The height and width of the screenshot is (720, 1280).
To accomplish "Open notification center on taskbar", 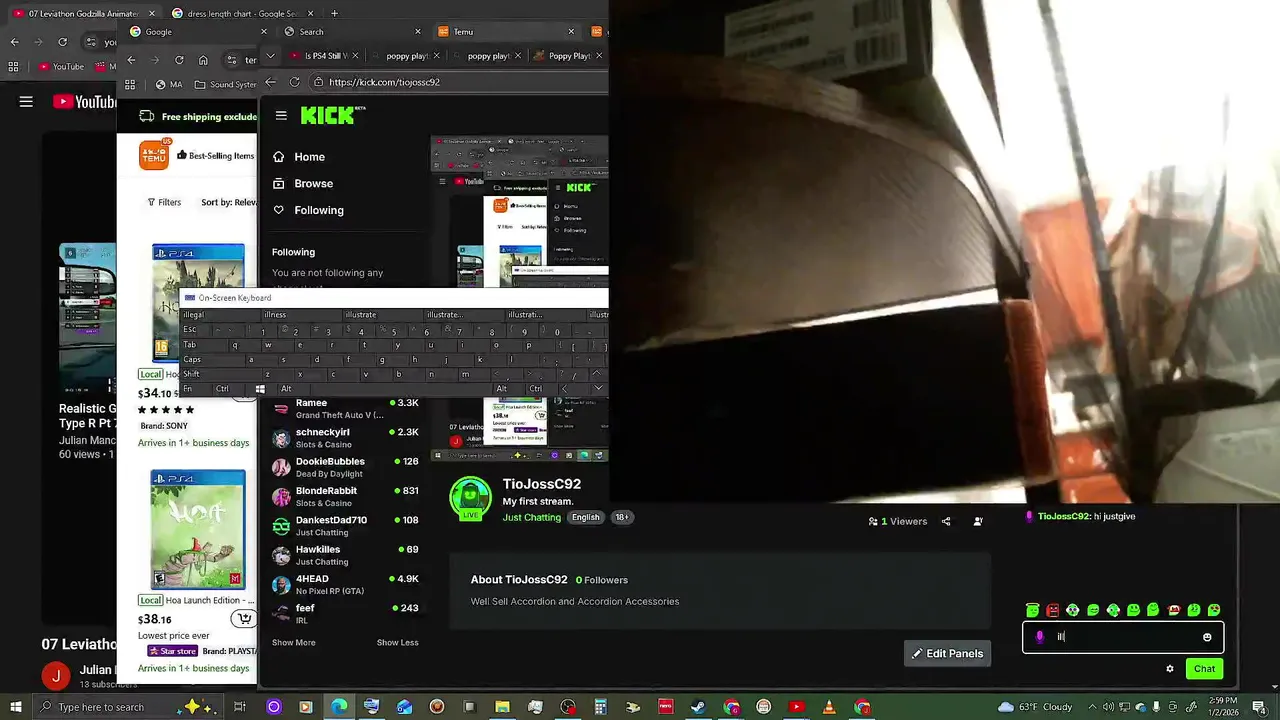I will click(1259, 707).
